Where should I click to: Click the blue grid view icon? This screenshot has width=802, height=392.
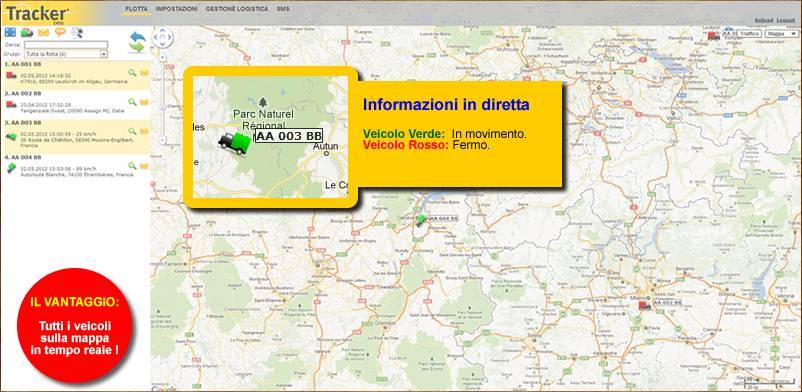[10, 32]
